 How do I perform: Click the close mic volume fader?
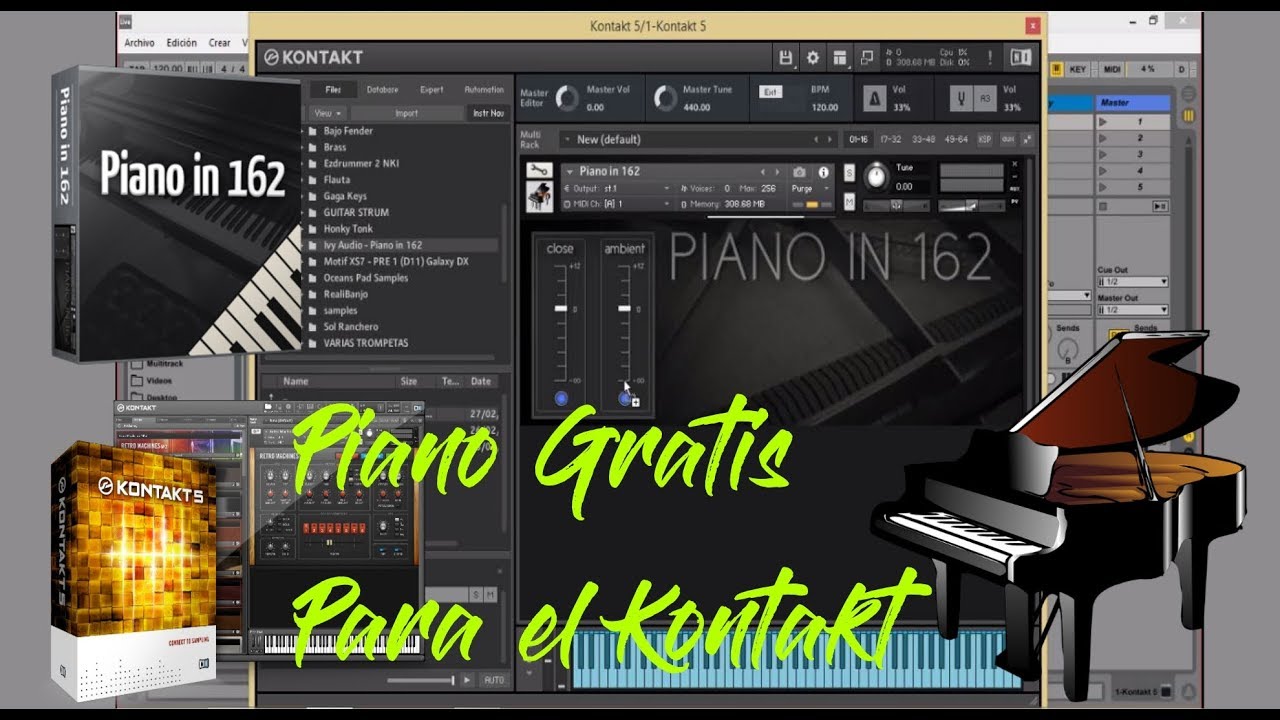560,309
